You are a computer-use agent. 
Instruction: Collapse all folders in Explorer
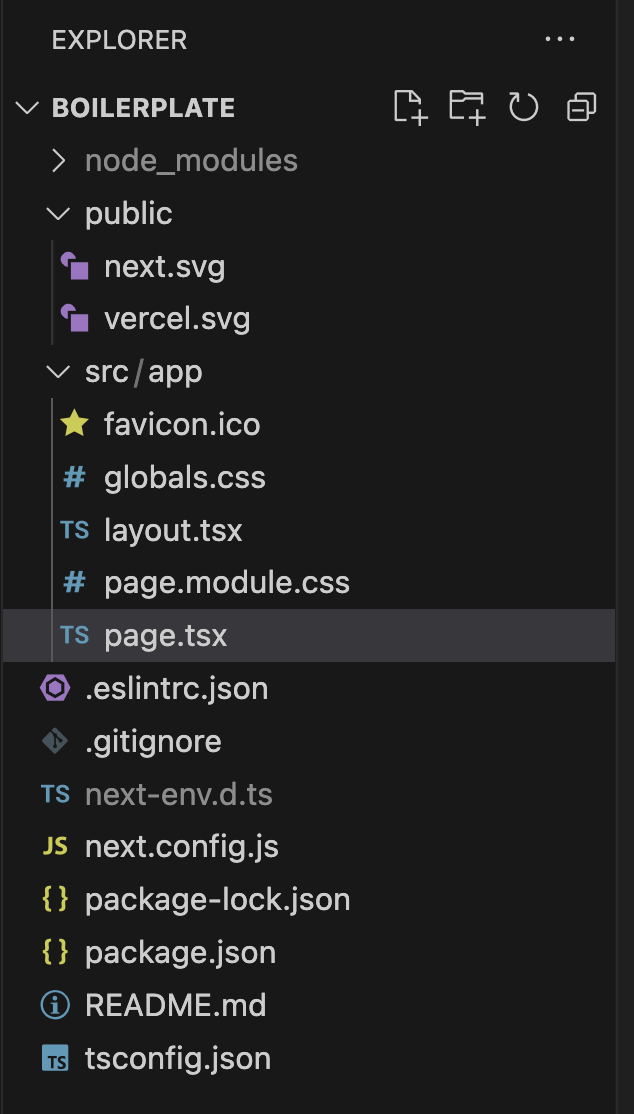click(581, 107)
